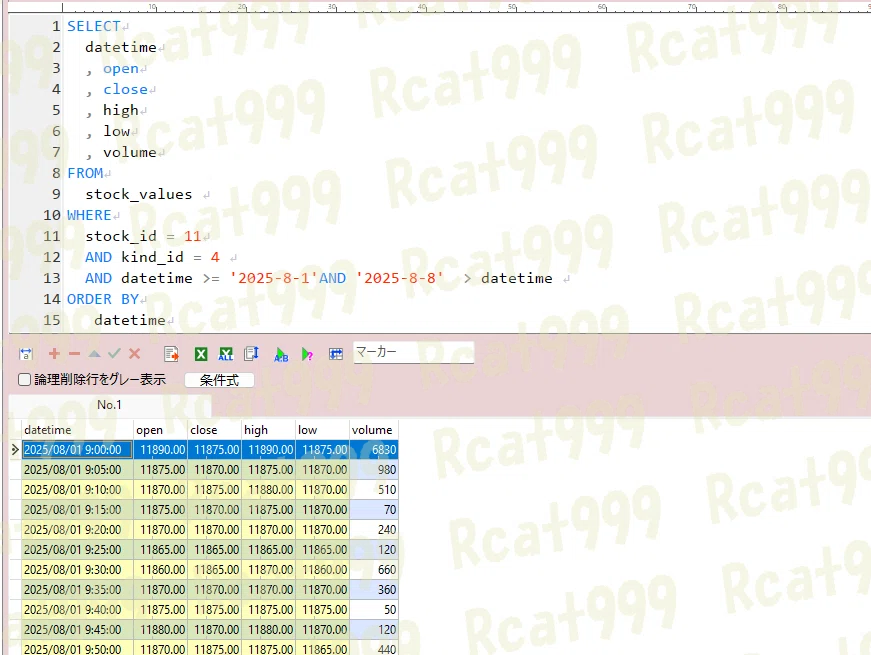Place cursor on stock_values table name
The width and height of the screenshot is (871, 655).
tap(138, 194)
